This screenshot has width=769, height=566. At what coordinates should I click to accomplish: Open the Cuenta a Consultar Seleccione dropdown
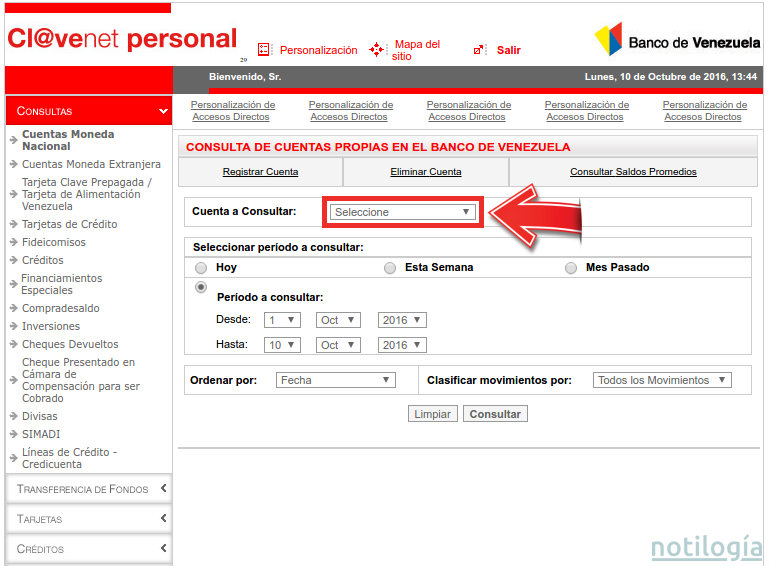(403, 212)
